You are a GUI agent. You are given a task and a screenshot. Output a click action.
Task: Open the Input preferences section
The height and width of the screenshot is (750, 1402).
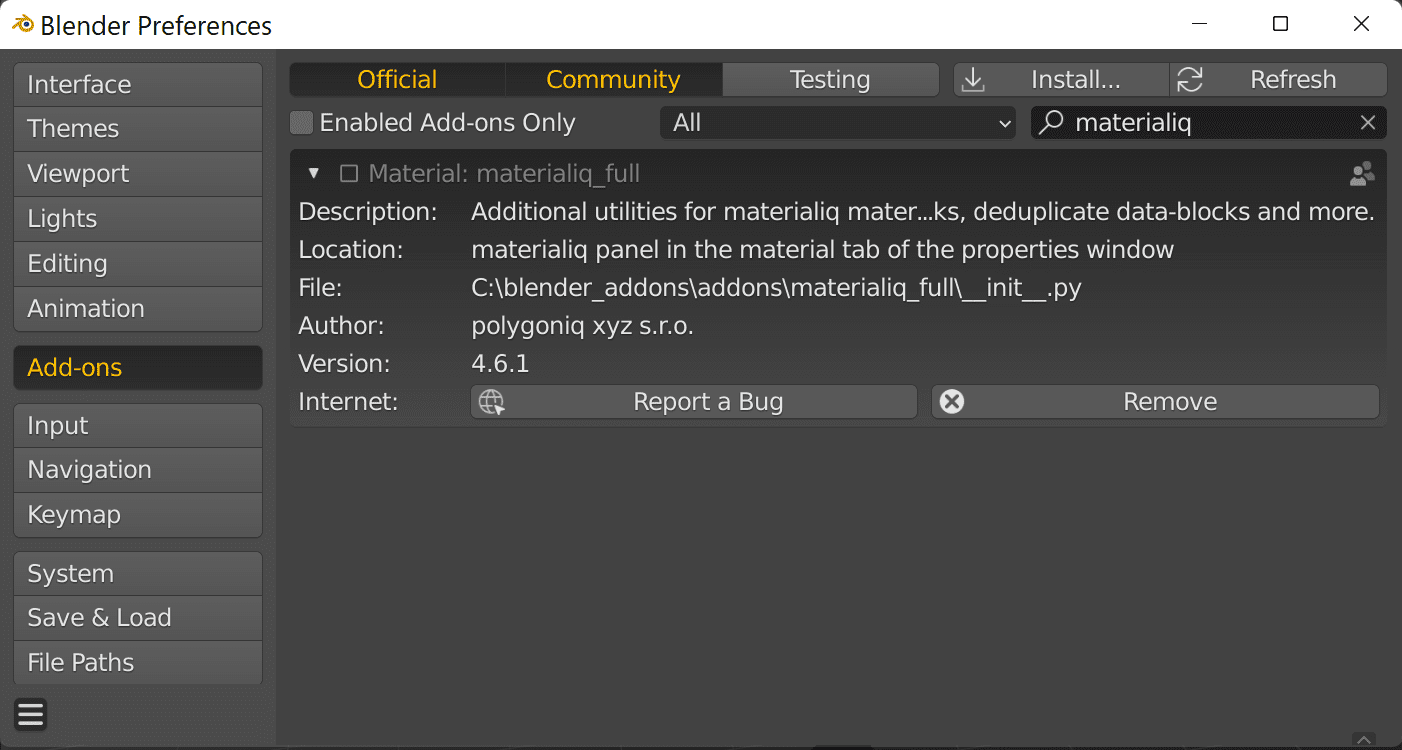tap(138, 426)
